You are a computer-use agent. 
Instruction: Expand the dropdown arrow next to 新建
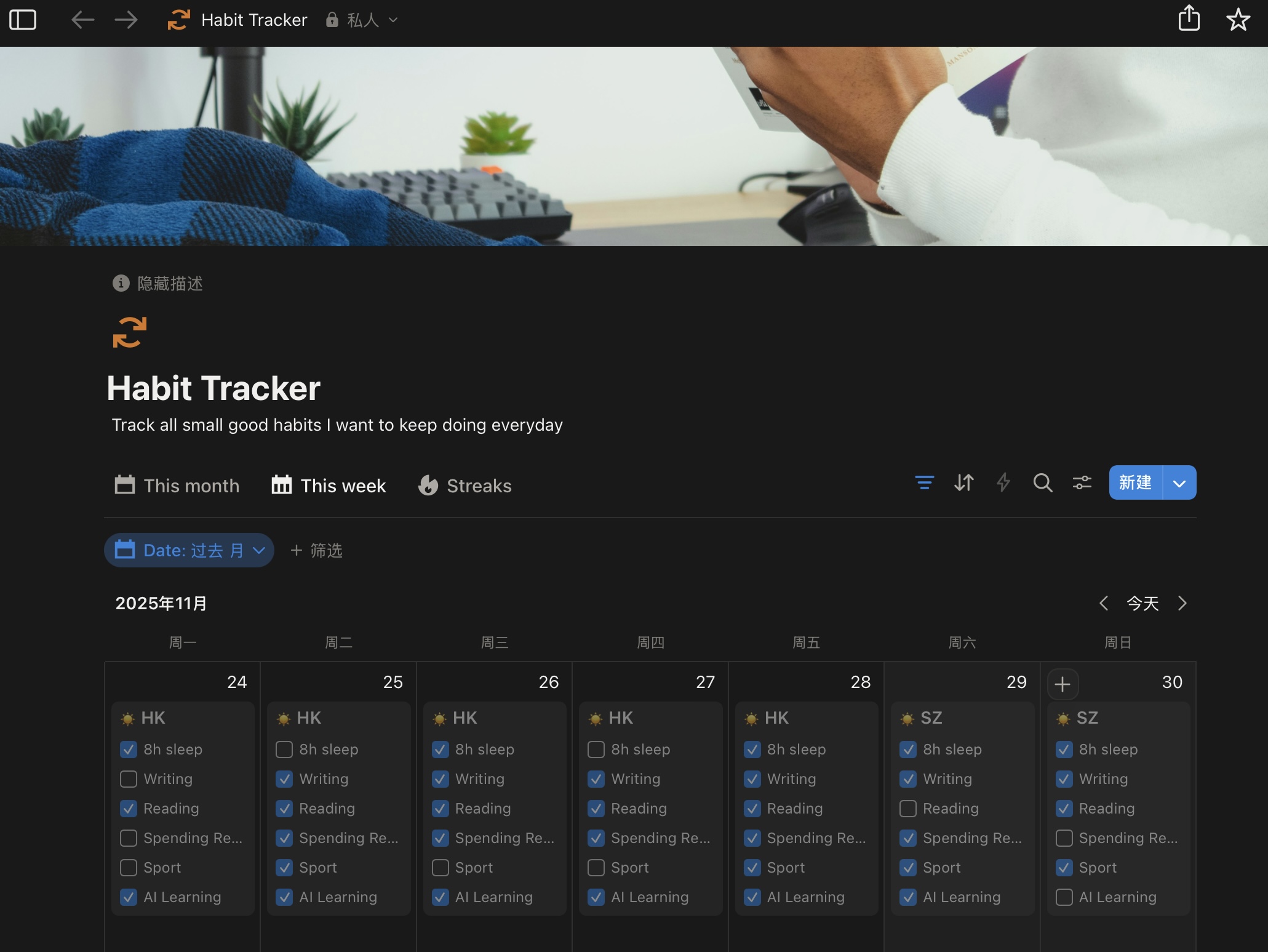(x=1179, y=483)
